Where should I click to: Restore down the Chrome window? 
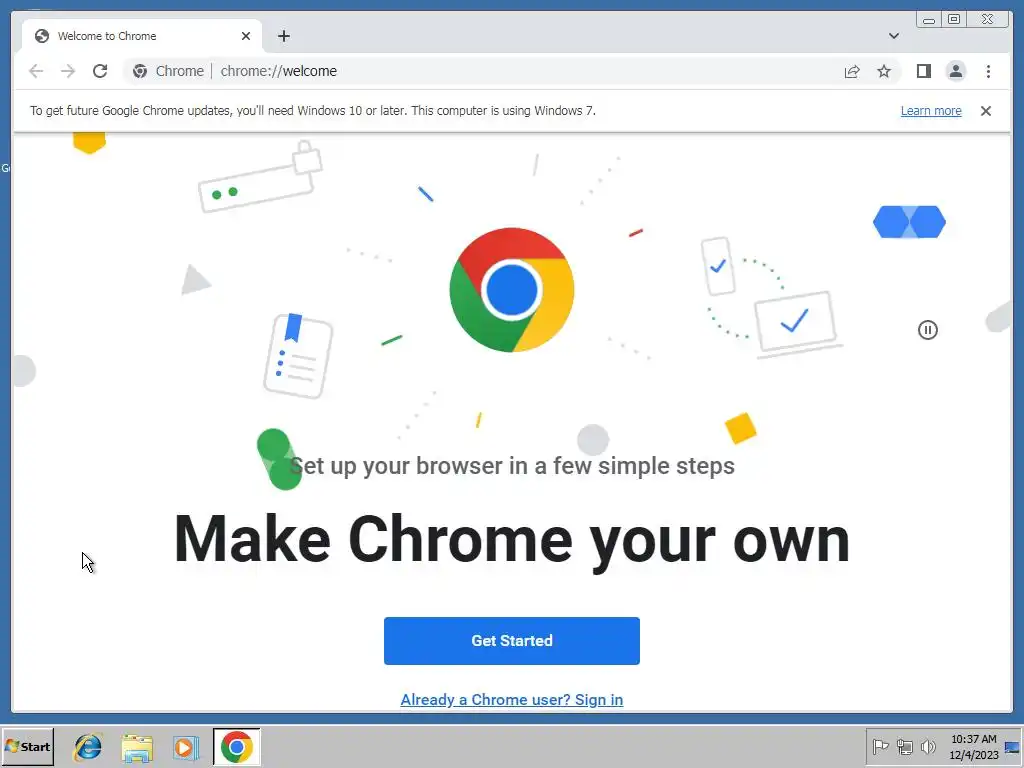pyautogui.click(x=954, y=20)
